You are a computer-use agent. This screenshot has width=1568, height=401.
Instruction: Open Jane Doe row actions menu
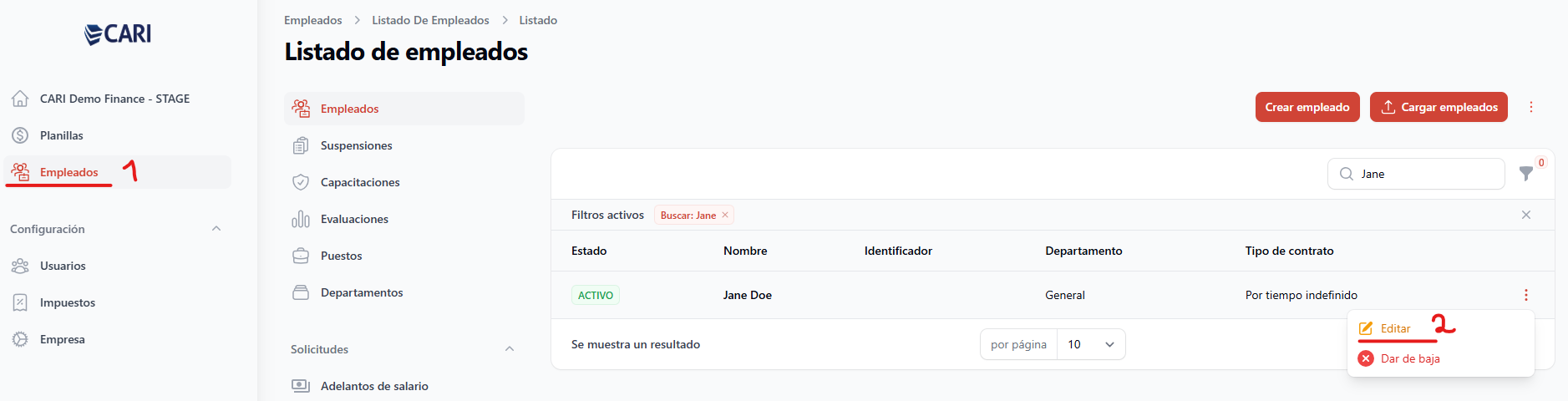tap(1526, 295)
